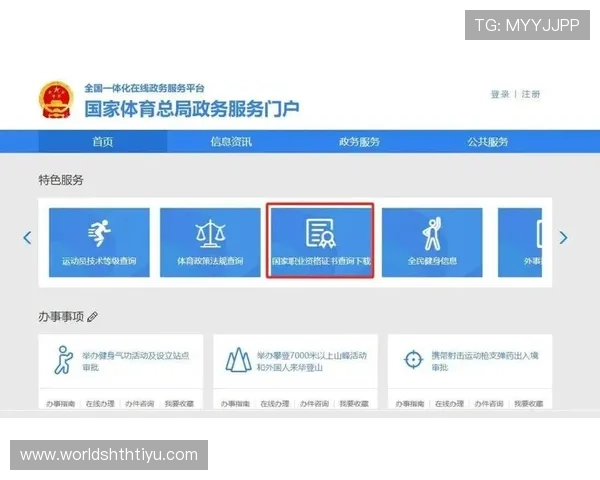Click 办件咨询 under 健身气功 card
The height and width of the screenshot is (480, 600).
click(140, 403)
